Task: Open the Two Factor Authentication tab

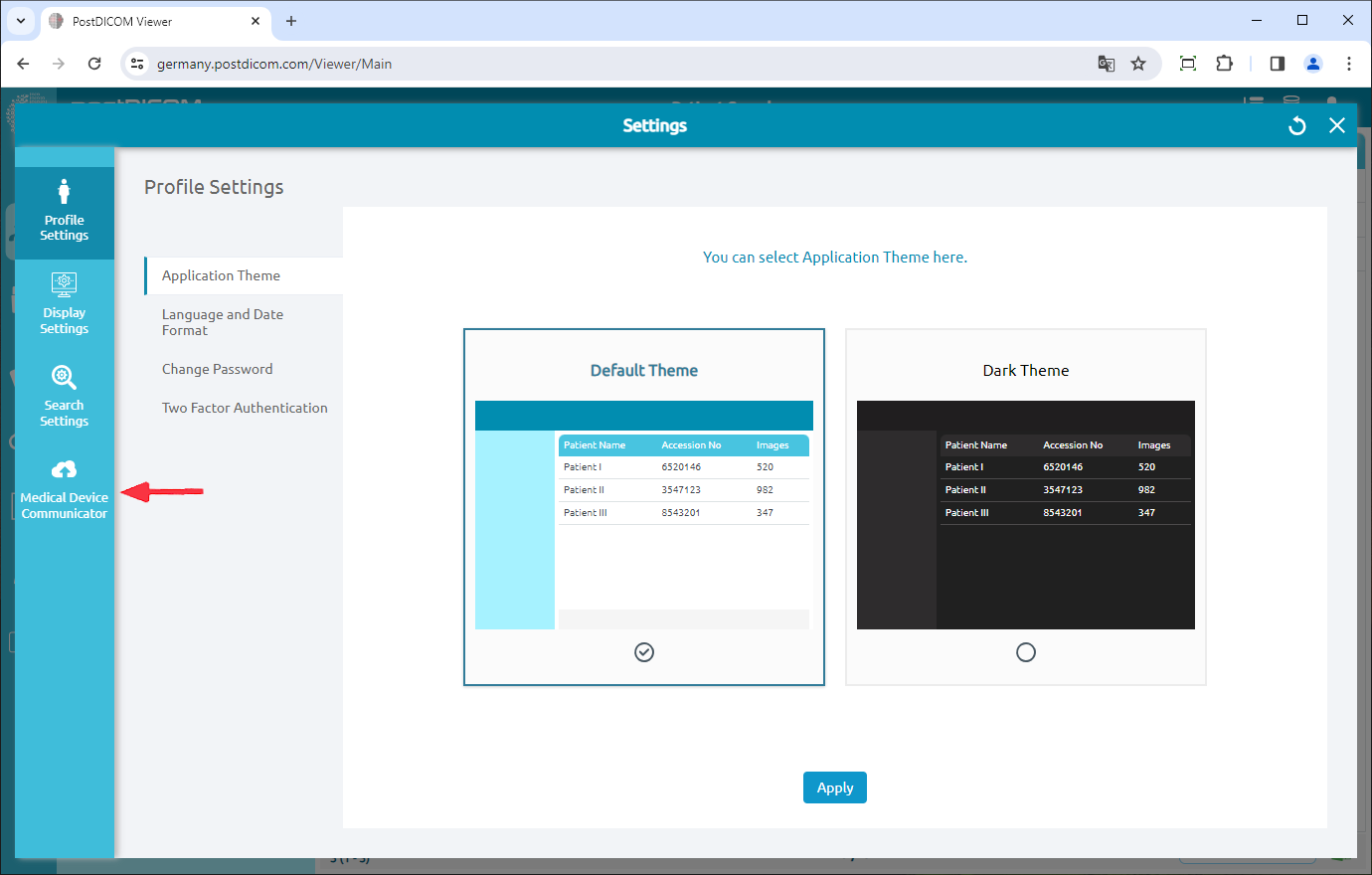Action: [x=245, y=407]
